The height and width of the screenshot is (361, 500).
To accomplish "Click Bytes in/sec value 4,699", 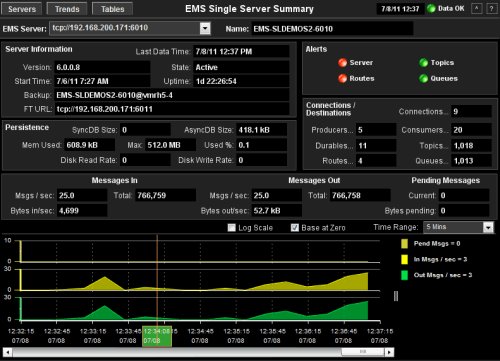I will 82,211.
